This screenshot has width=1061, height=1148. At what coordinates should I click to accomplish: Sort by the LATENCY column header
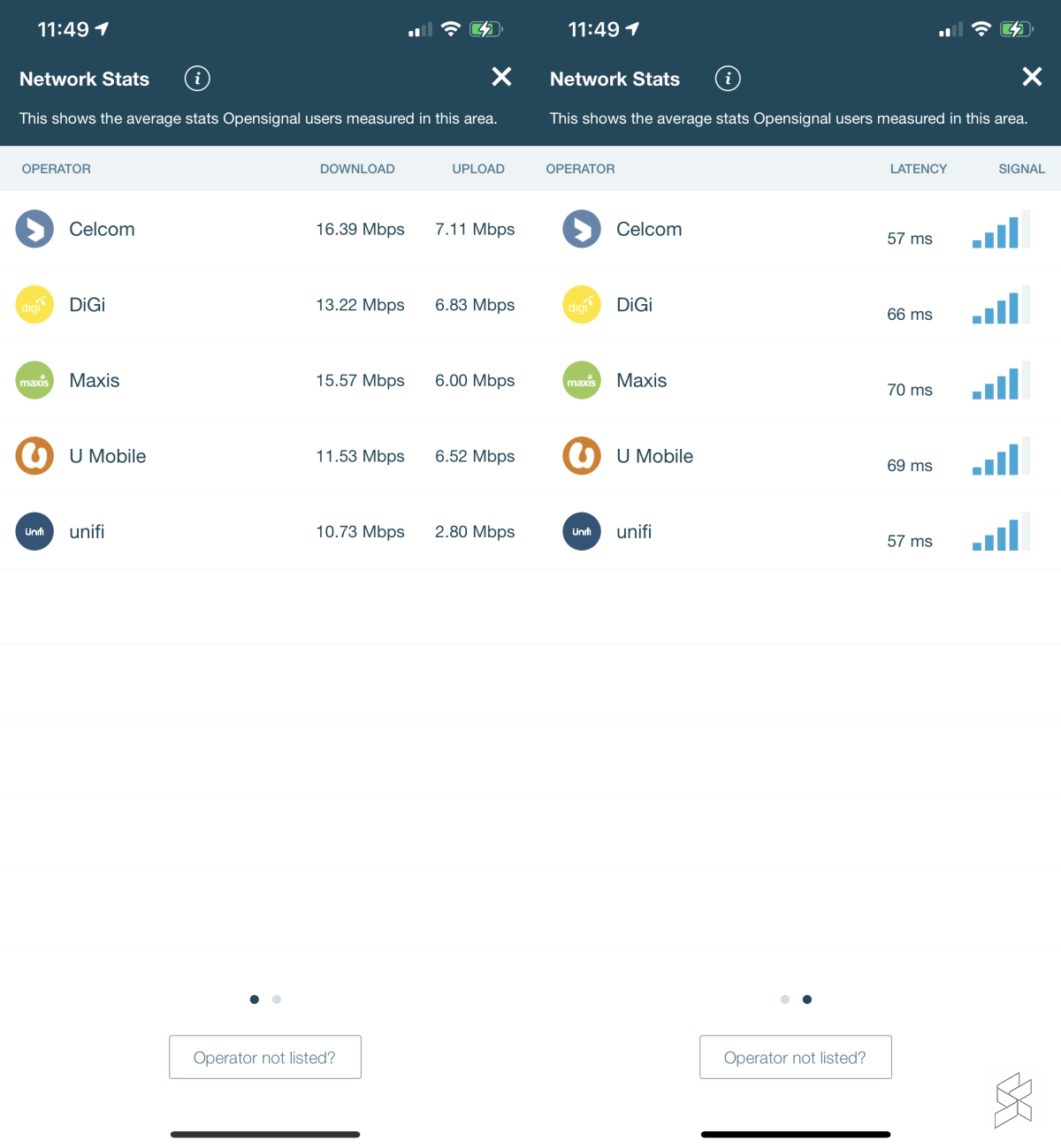point(919,169)
